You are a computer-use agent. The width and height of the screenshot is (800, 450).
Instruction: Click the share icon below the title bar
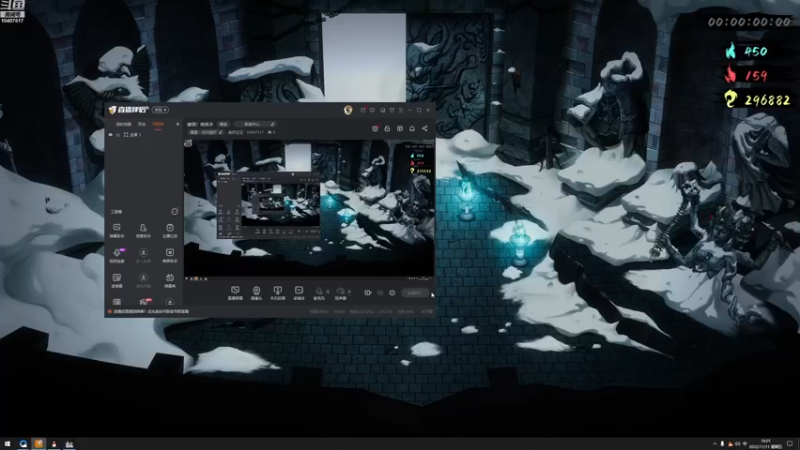pyautogui.click(x=424, y=129)
